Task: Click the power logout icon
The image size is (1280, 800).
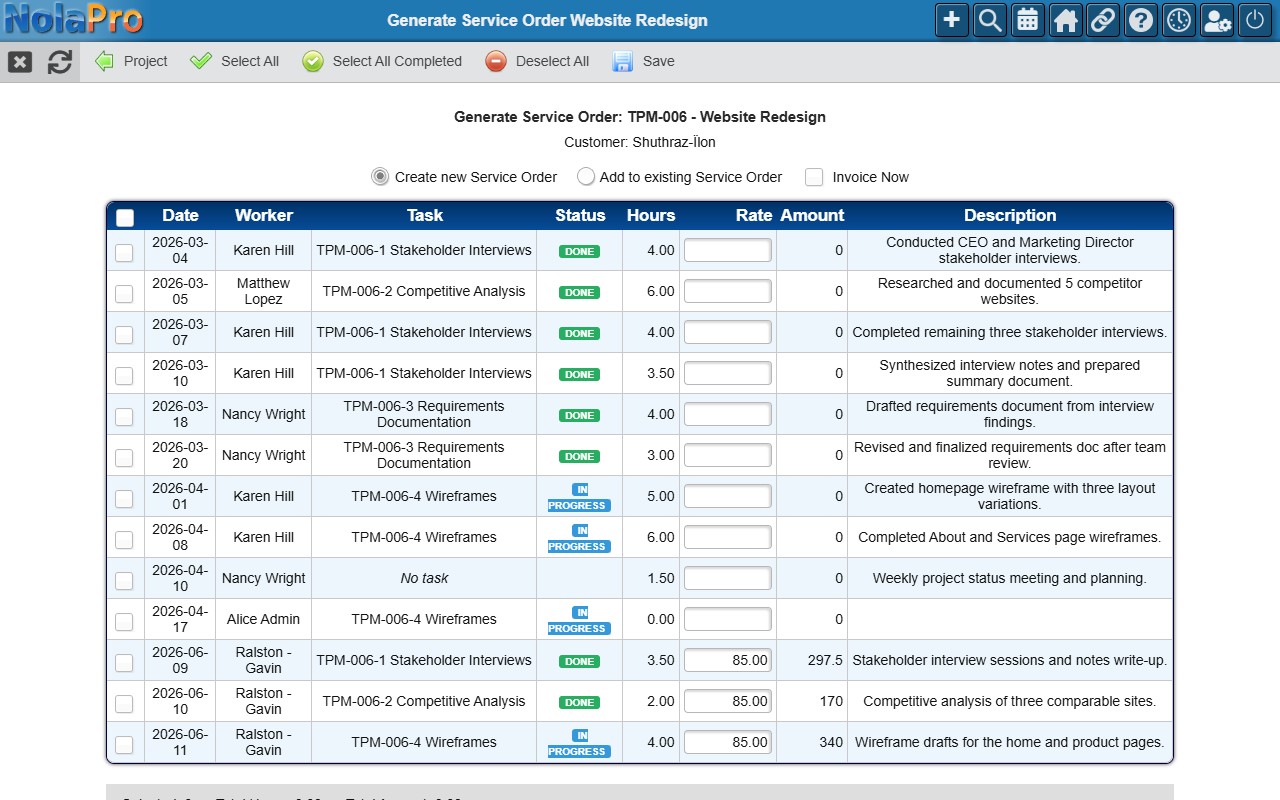Action: click(x=1255, y=20)
